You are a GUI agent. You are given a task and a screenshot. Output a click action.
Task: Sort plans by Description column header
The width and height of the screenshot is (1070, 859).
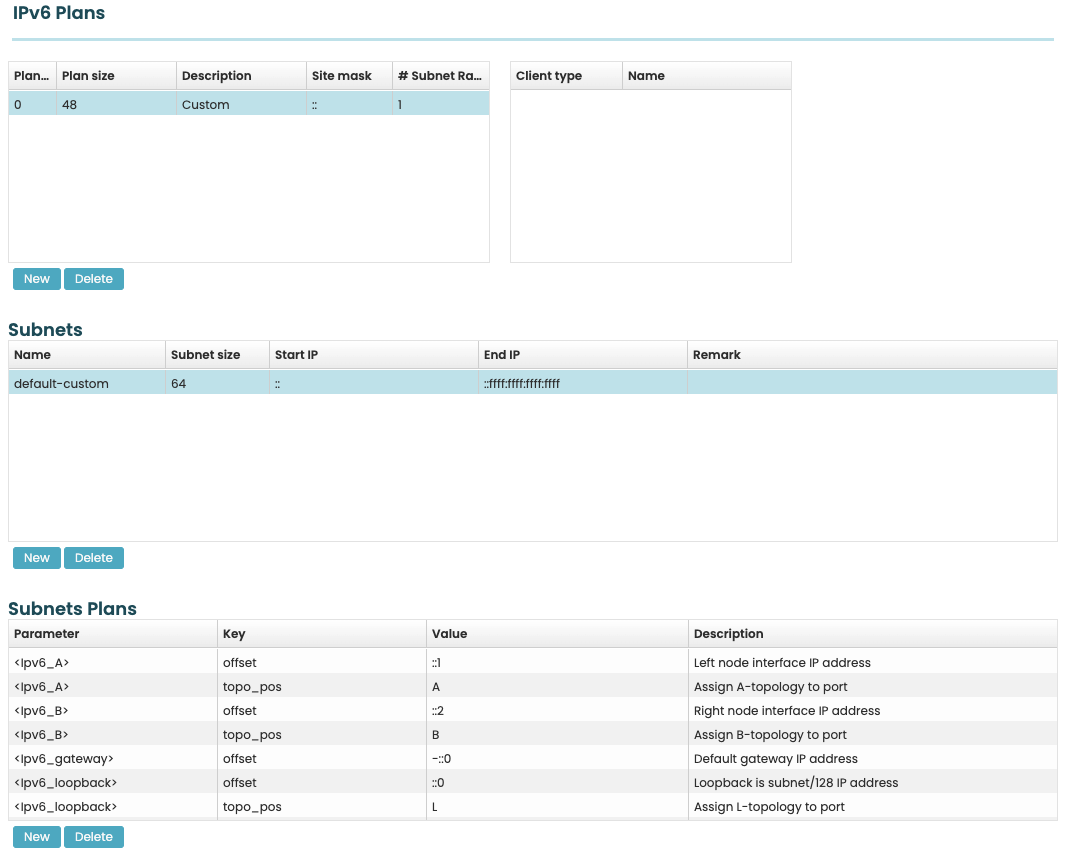click(241, 76)
